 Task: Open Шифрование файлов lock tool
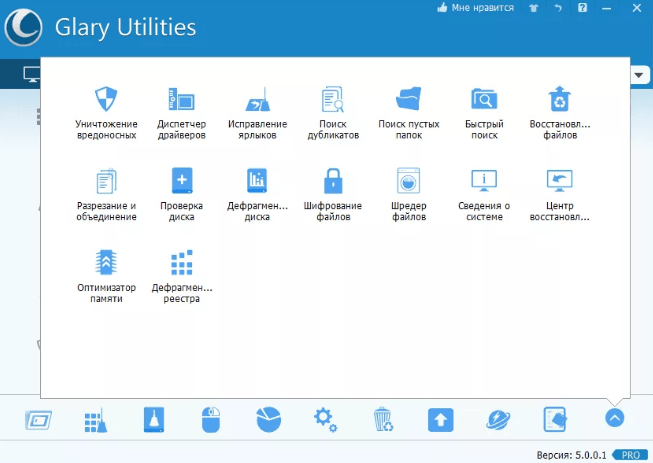[x=333, y=194]
